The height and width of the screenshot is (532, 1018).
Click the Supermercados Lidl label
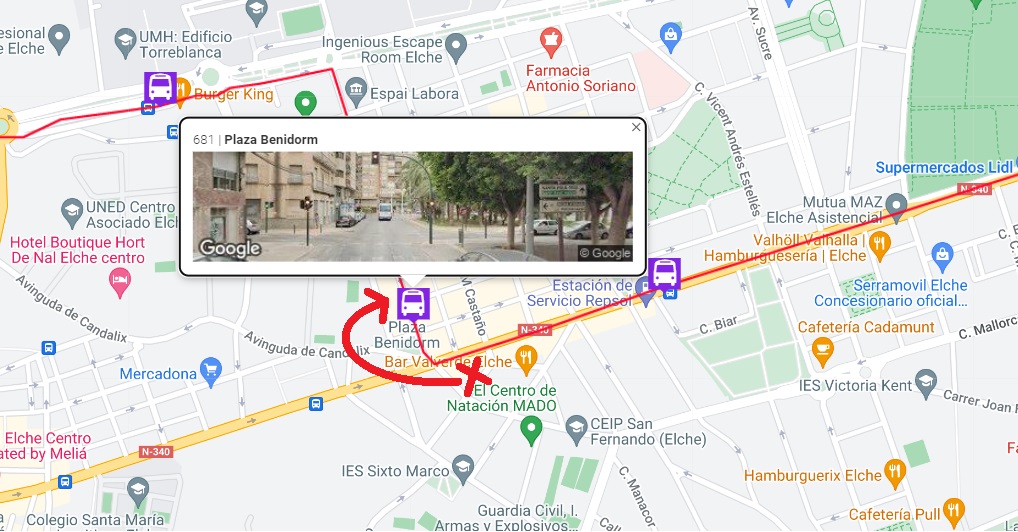(x=943, y=168)
